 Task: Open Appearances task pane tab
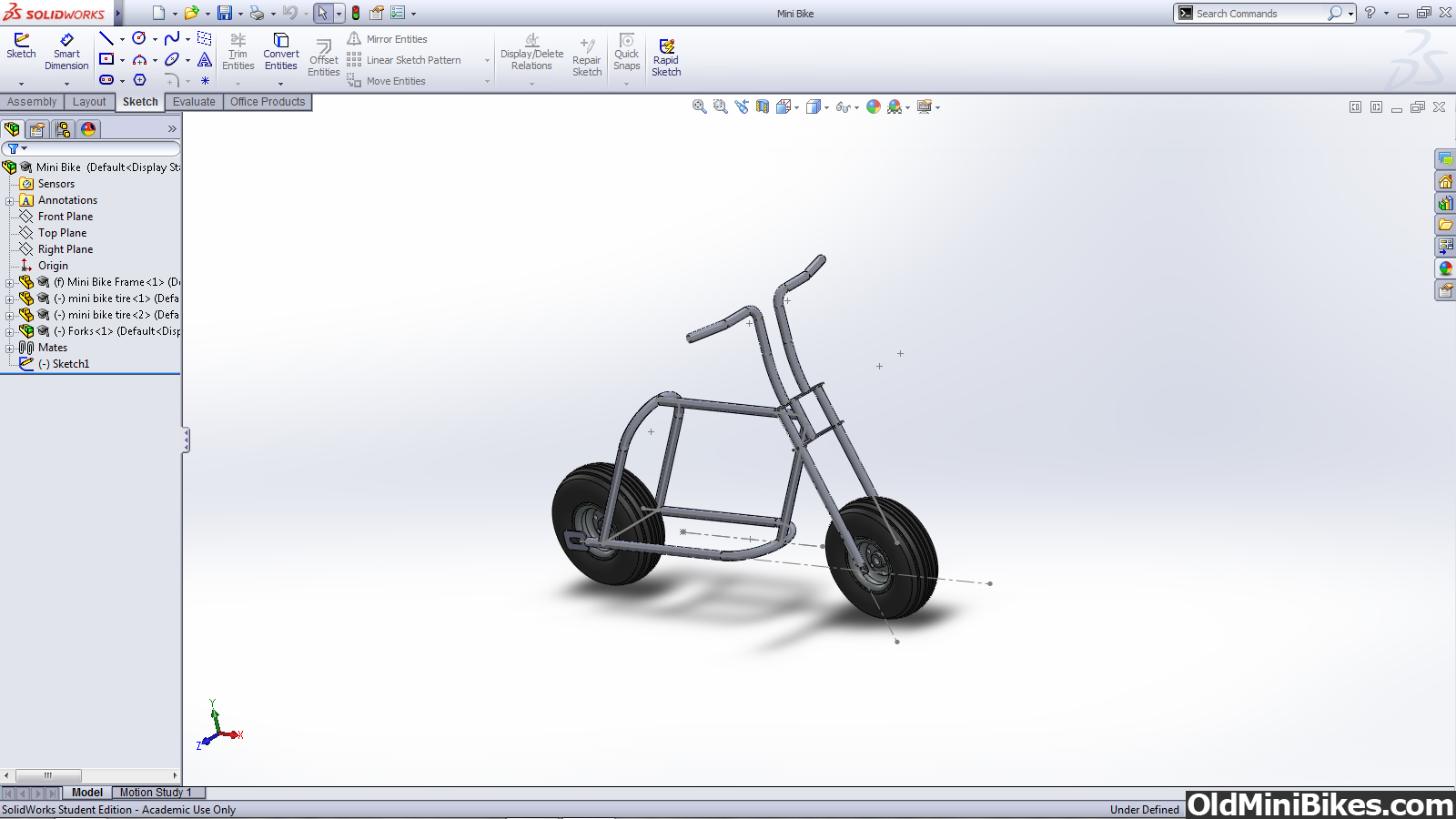click(1445, 268)
